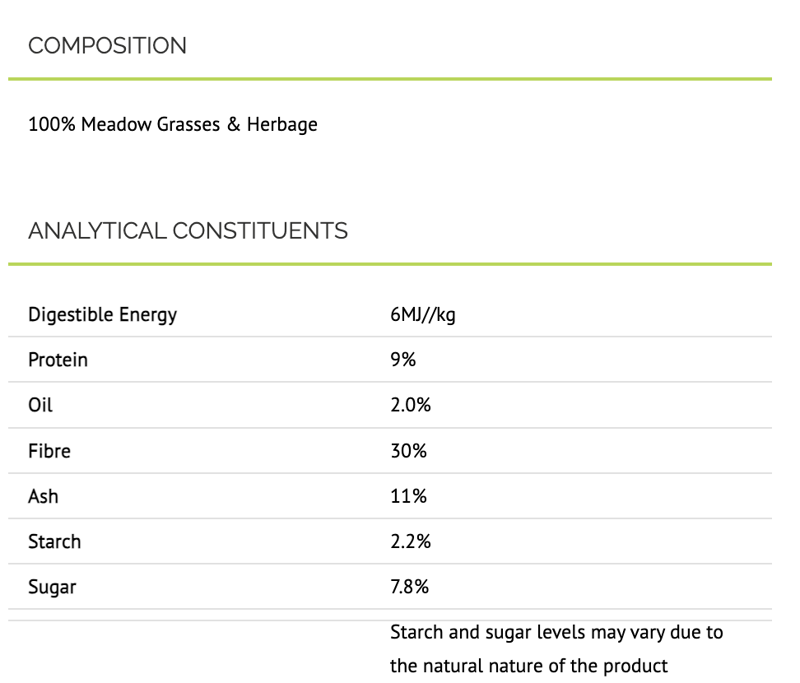This screenshot has height=683, width=800.
Task: Select the '100% Meadow Grasses & Herbage' text
Action: click(x=173, y=125)
